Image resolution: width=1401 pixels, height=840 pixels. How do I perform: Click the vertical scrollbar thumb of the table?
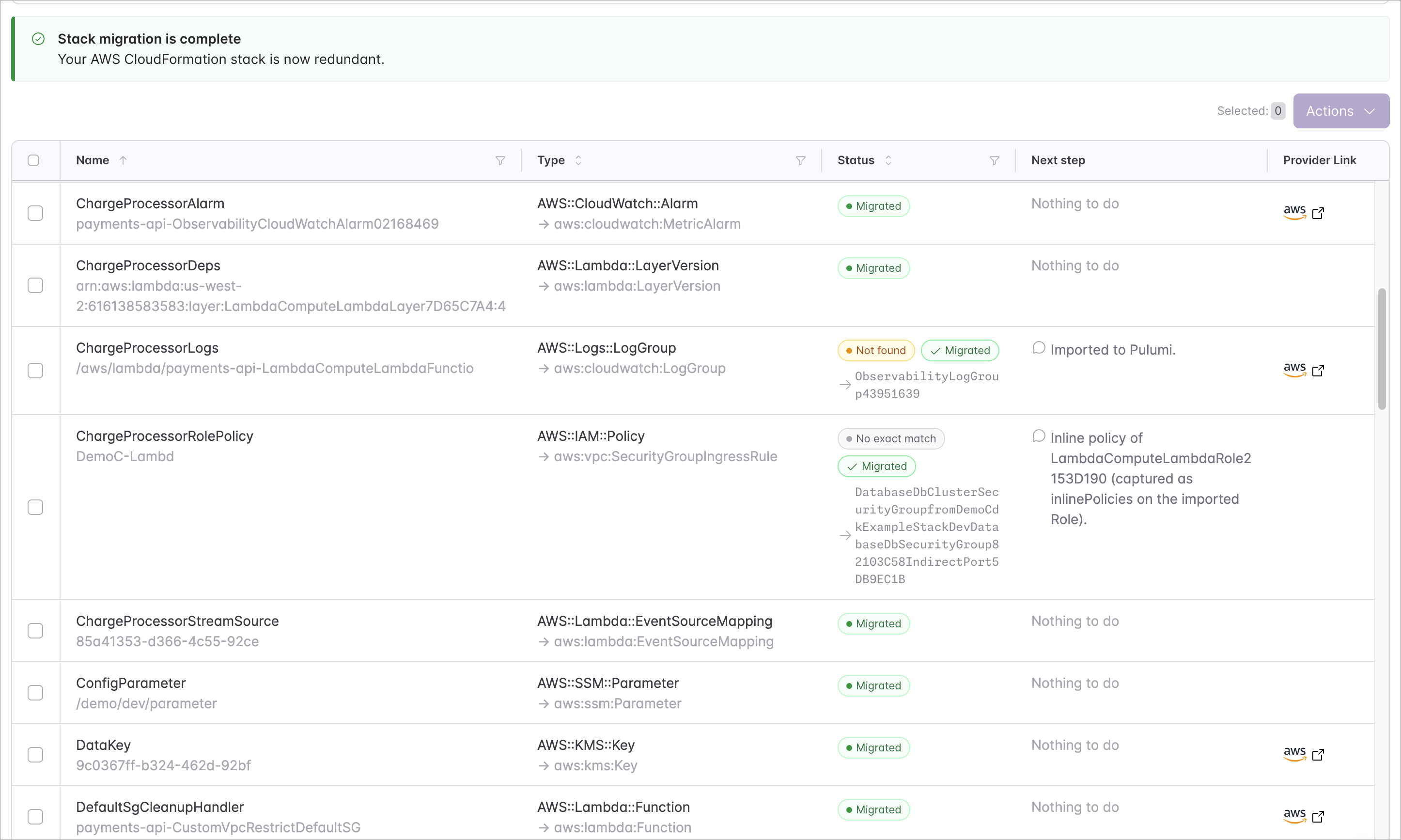1382,349
